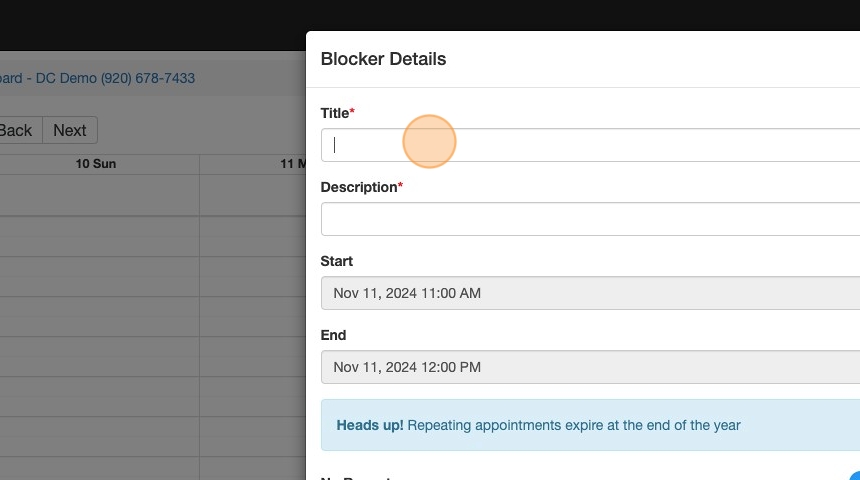
Task: Click the Description field label
Action: coord(359,187)
